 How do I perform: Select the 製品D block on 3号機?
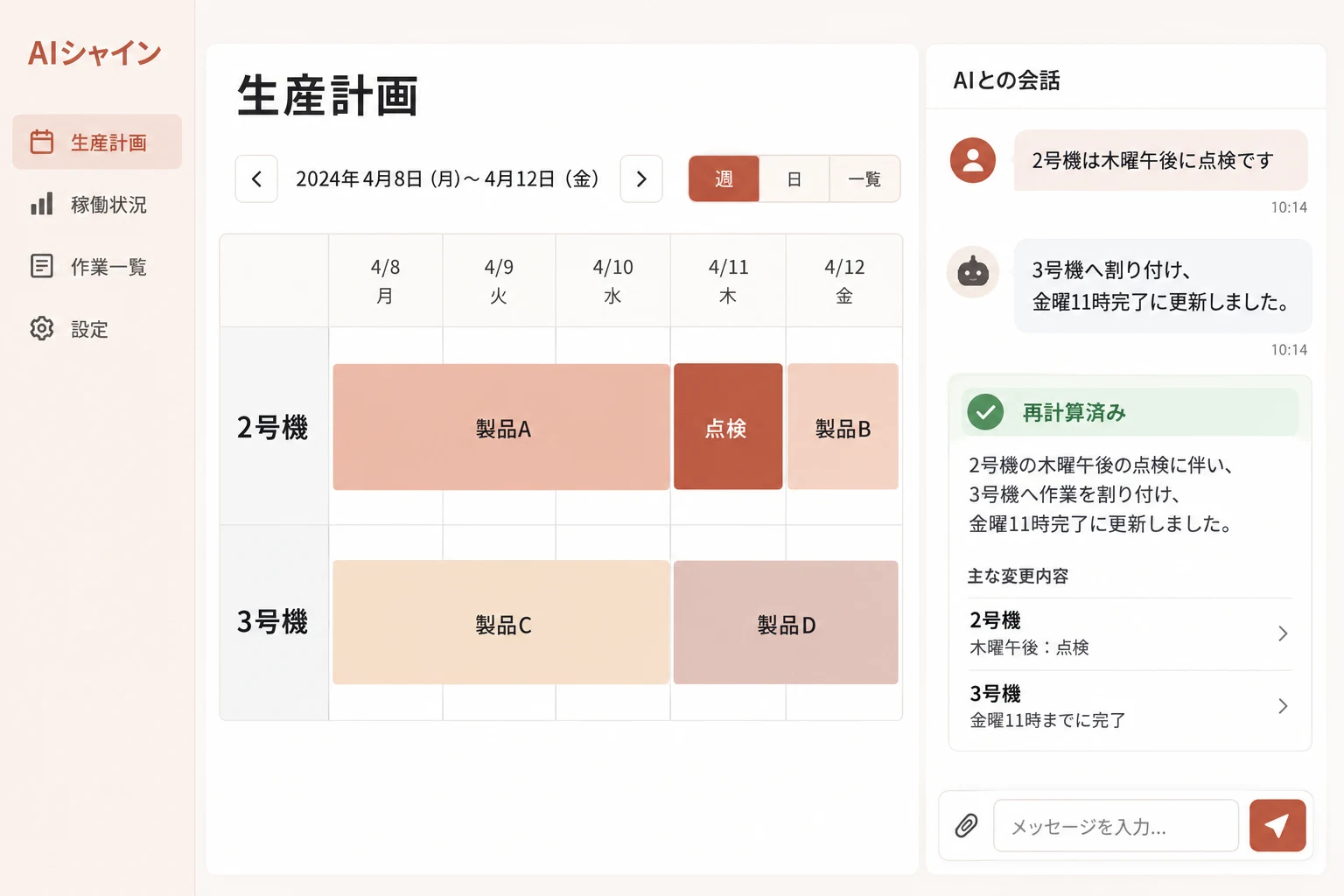click(786, 623)
